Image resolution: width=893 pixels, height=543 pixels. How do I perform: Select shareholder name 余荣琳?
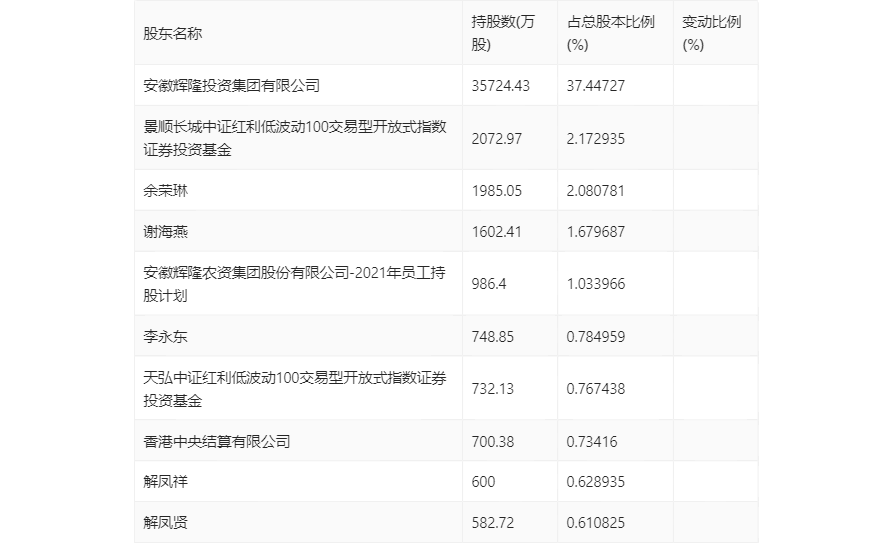coord(165,190)
